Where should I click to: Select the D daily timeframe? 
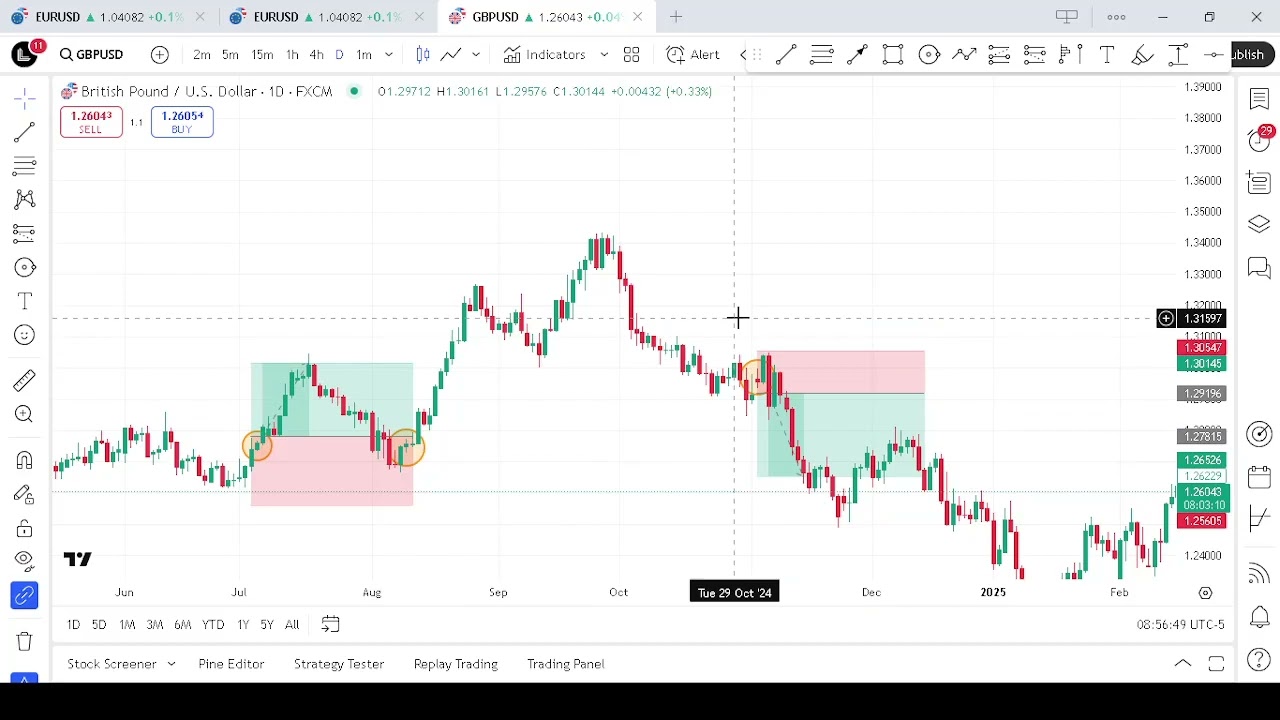click(x=339, y=55)
